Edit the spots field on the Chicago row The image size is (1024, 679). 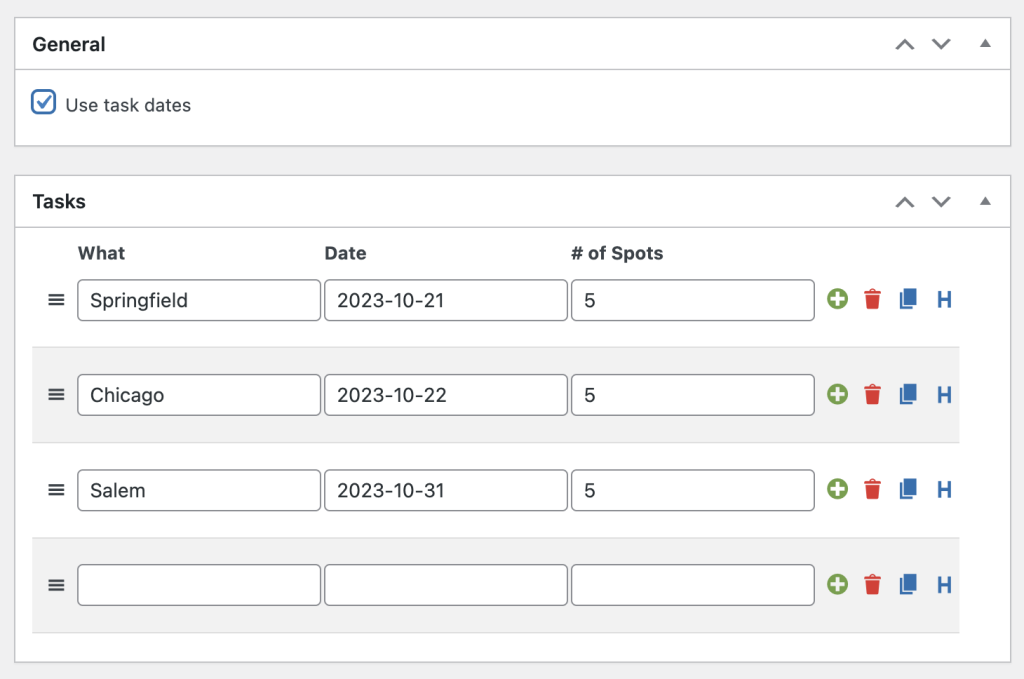[693, 395]
